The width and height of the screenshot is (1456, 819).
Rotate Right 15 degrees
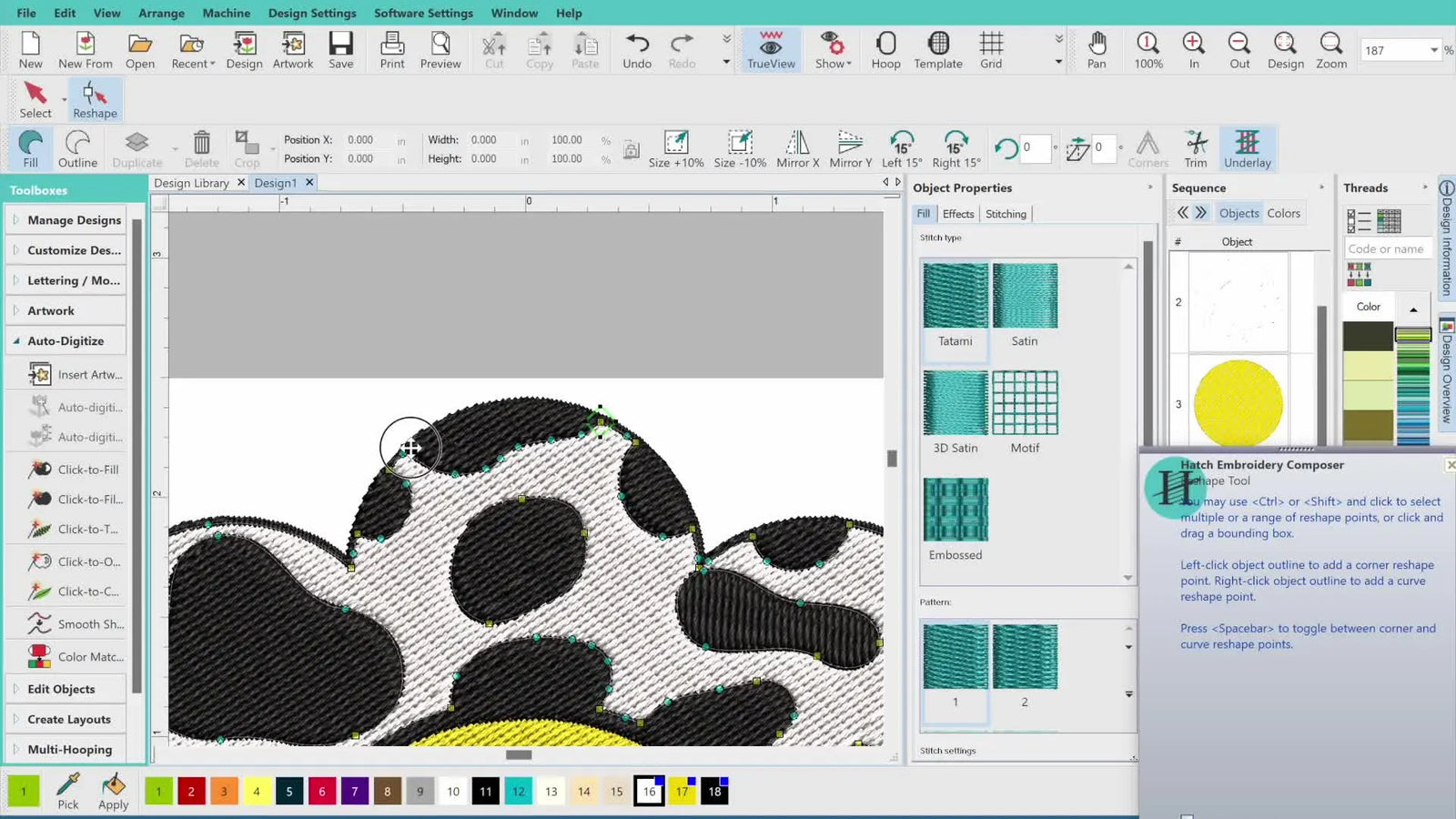[x=956, y=148]
